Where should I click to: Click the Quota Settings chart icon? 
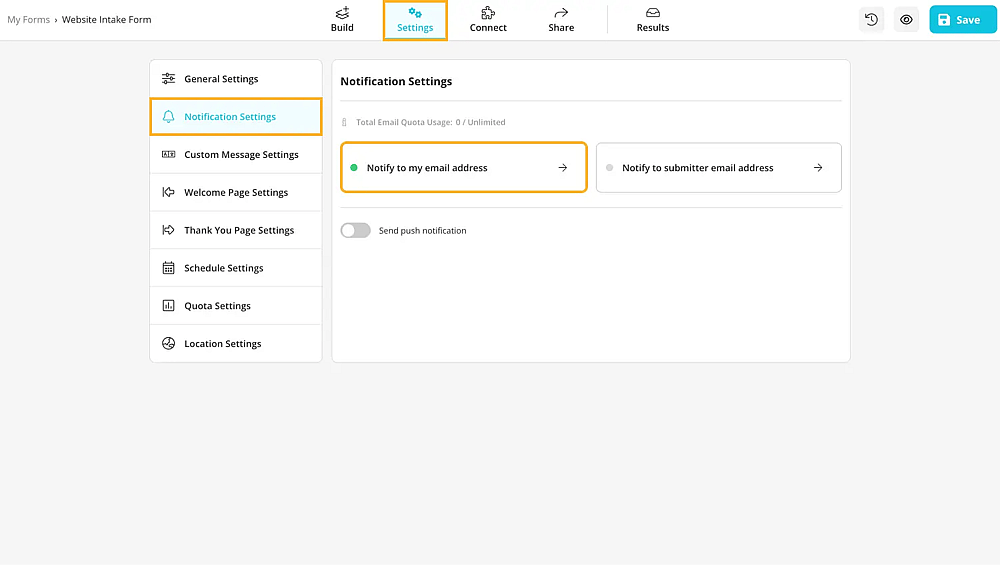(168, 305)
